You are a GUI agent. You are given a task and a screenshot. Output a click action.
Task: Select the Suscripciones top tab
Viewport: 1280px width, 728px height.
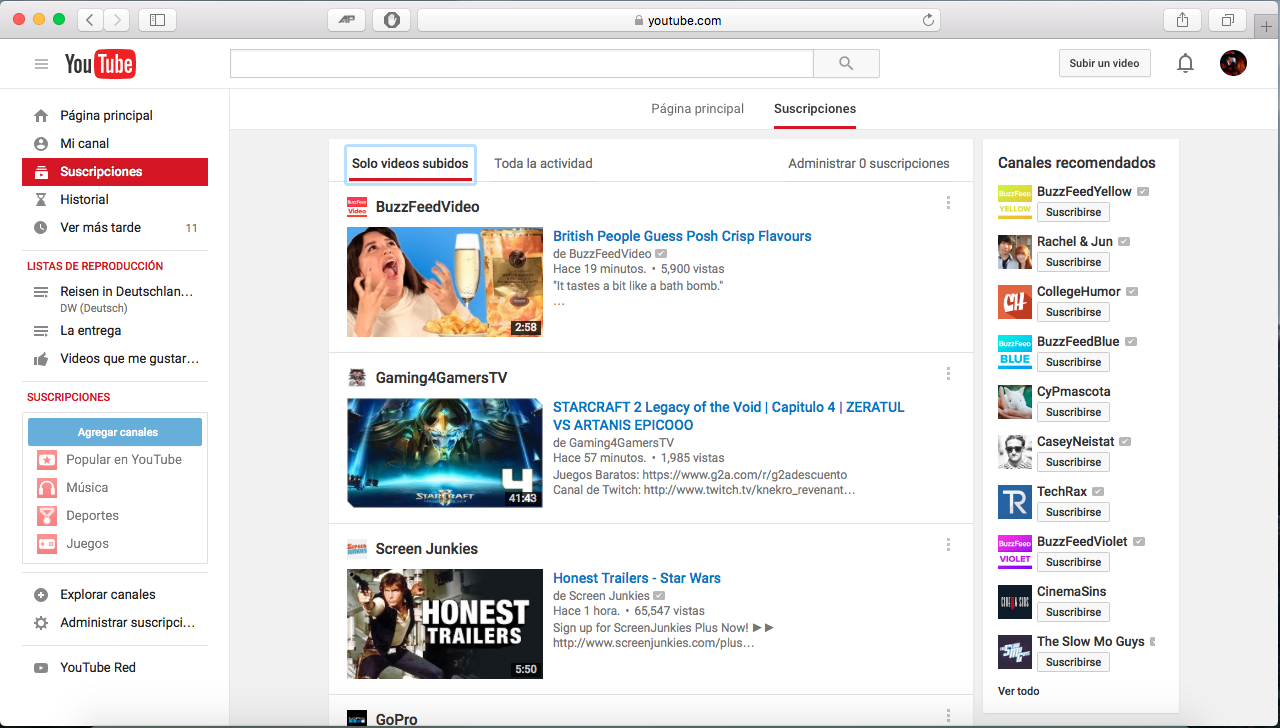[x=815, y=109]
